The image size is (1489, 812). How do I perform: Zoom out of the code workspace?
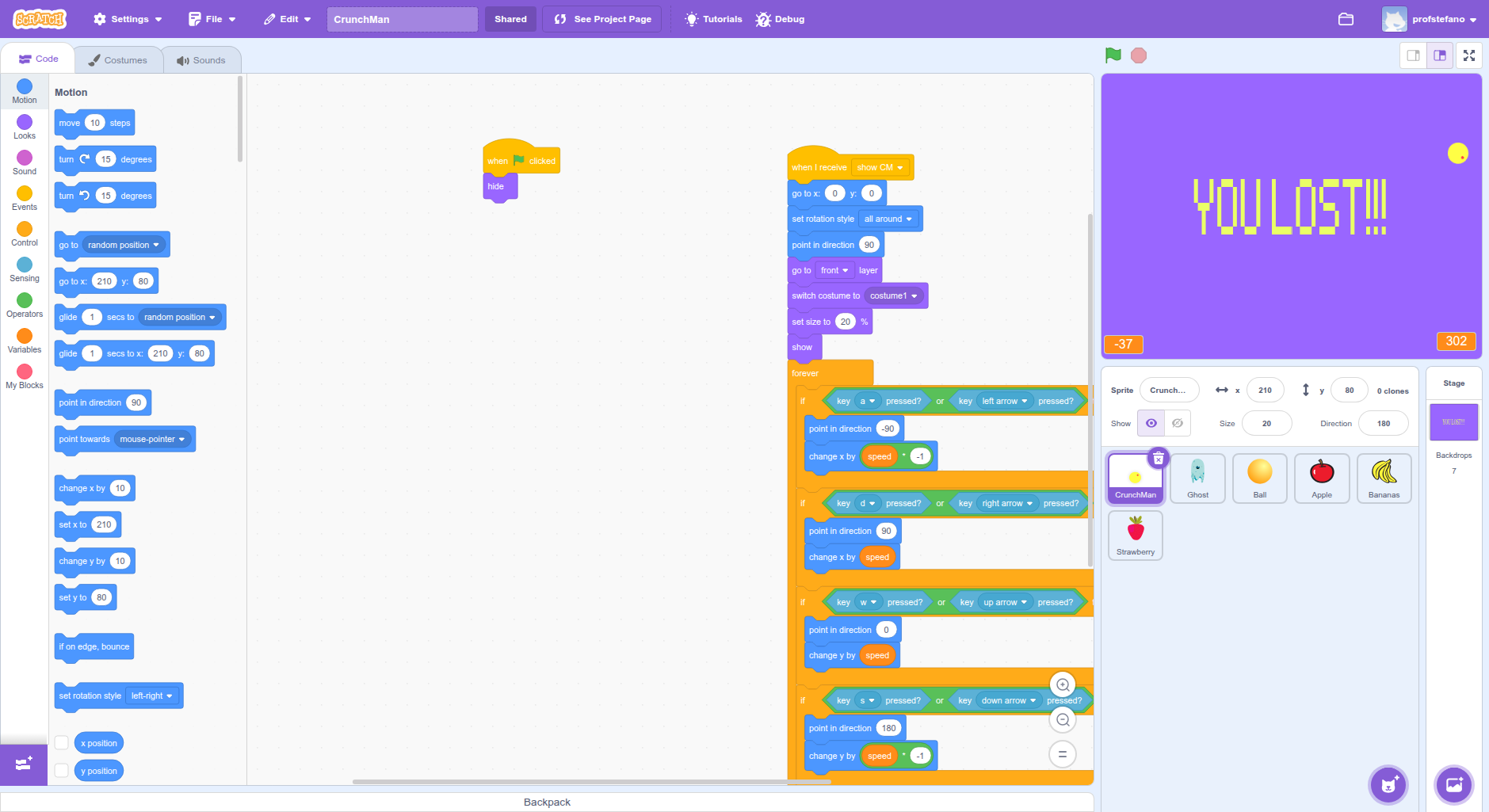pos(1063,720)
